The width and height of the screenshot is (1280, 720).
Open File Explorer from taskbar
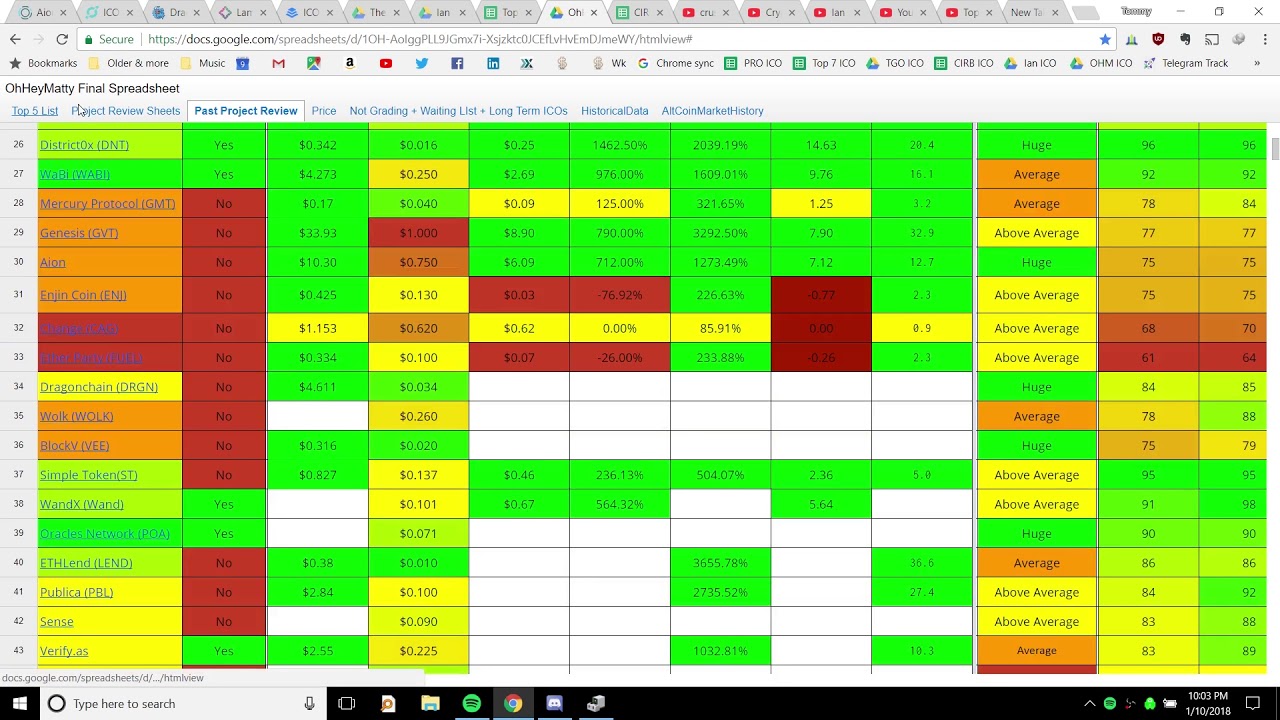tap(430, 704)
